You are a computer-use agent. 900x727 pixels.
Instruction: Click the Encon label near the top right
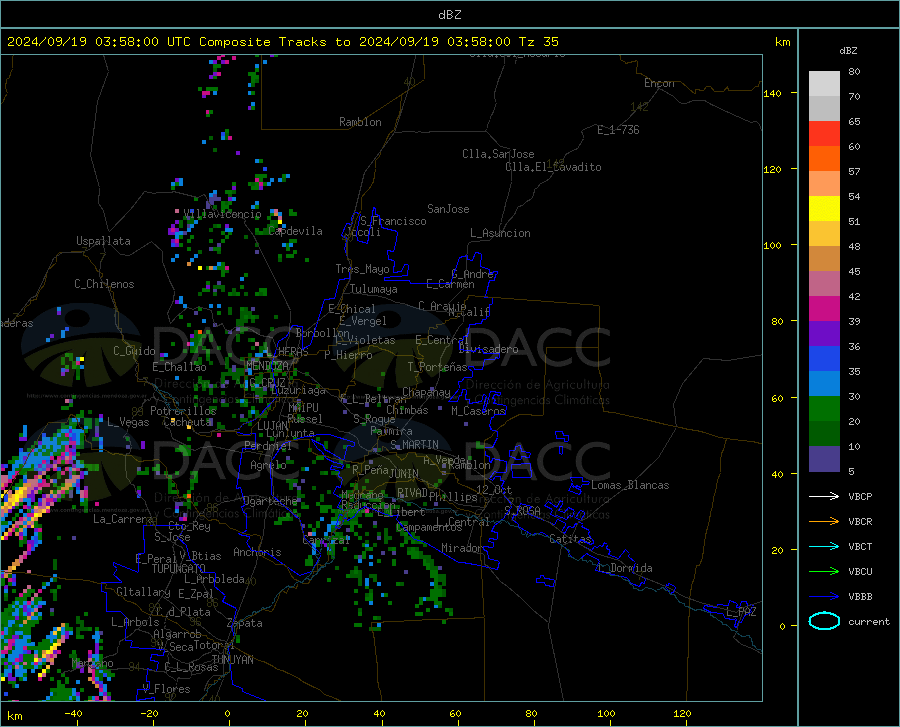(x=659, y=83)
